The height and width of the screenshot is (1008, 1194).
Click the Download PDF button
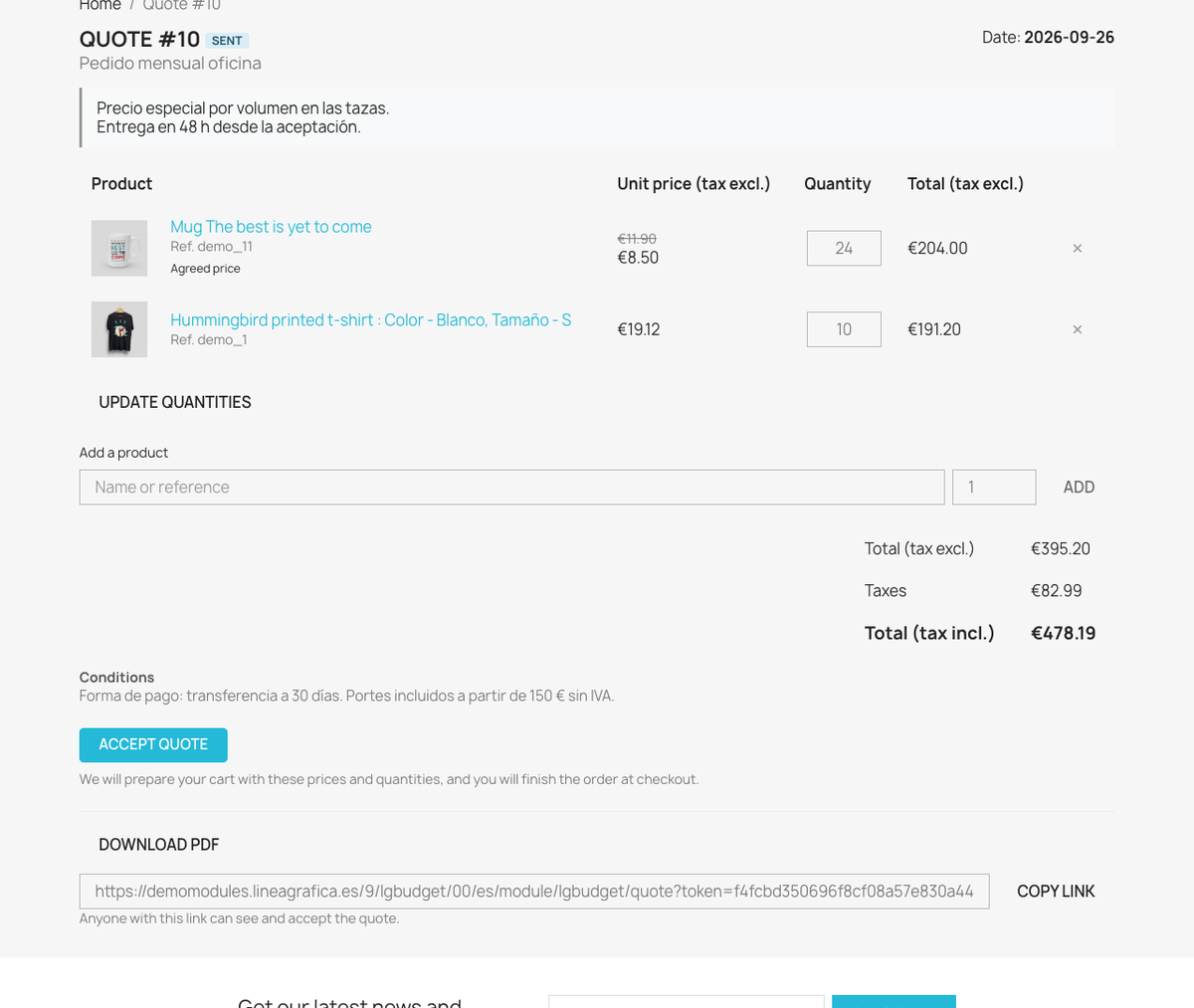(159, 845)
